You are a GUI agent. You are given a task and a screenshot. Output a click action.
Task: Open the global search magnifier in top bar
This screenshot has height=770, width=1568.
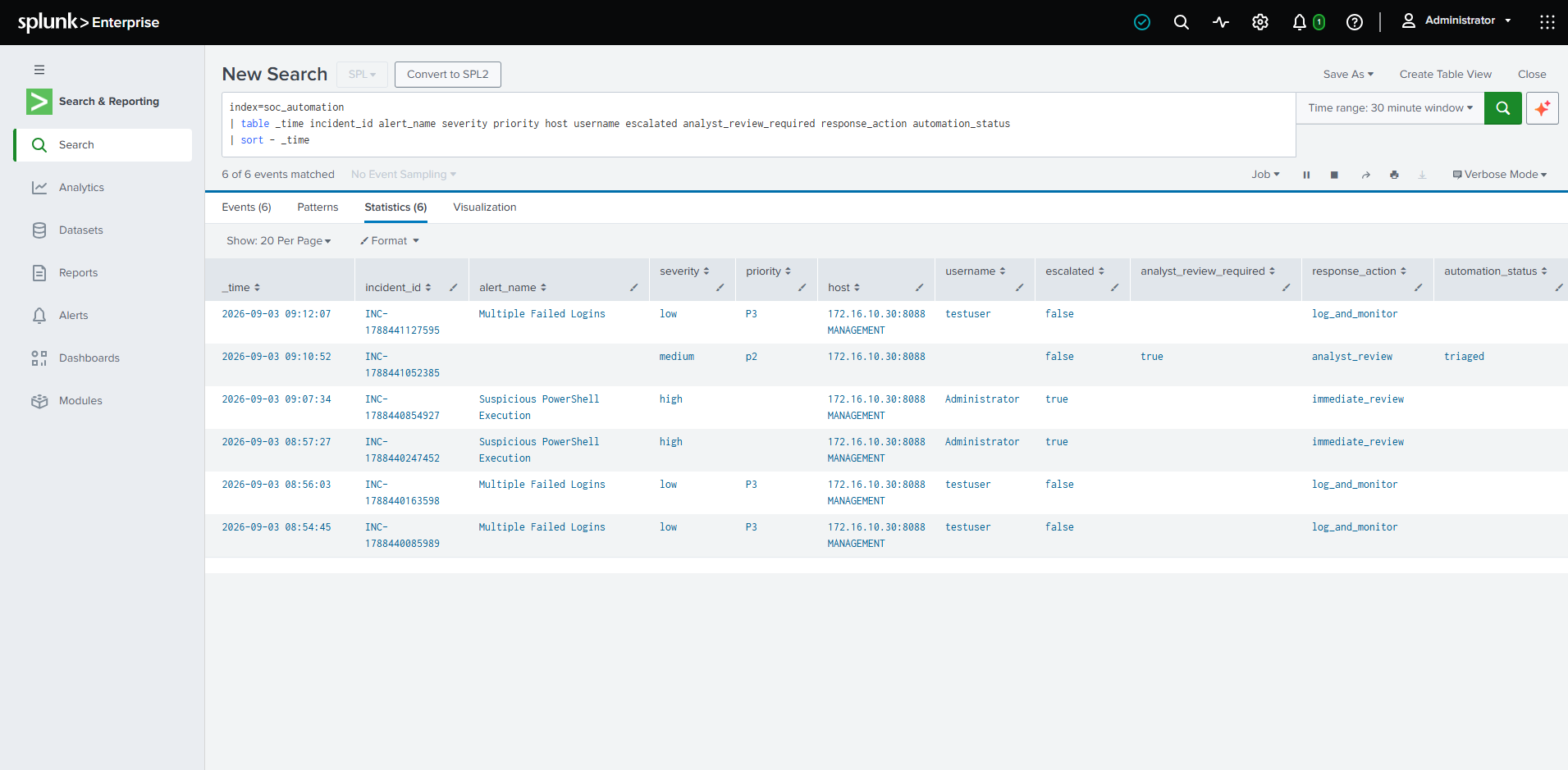1182,22
